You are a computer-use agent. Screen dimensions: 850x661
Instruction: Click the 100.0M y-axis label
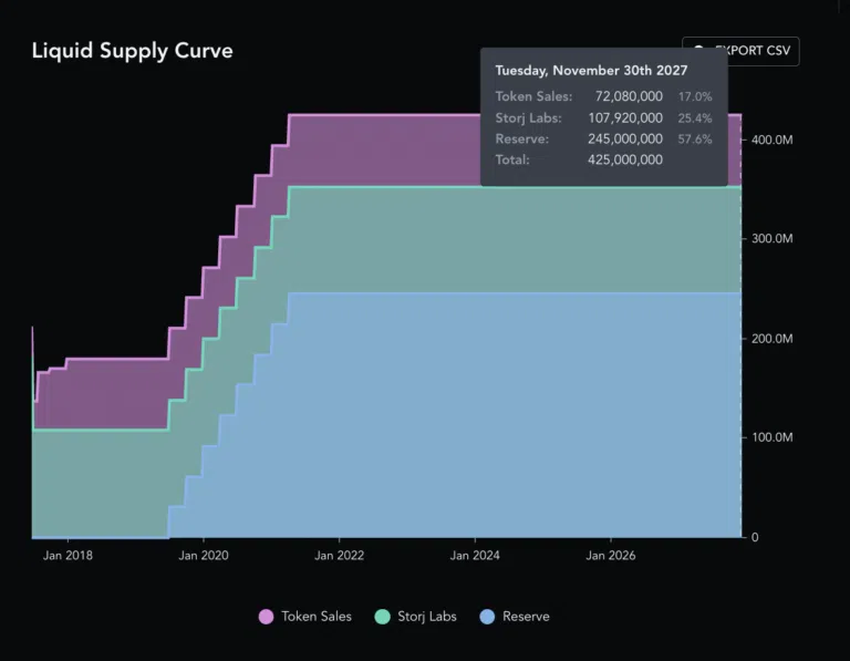[772, 438]
